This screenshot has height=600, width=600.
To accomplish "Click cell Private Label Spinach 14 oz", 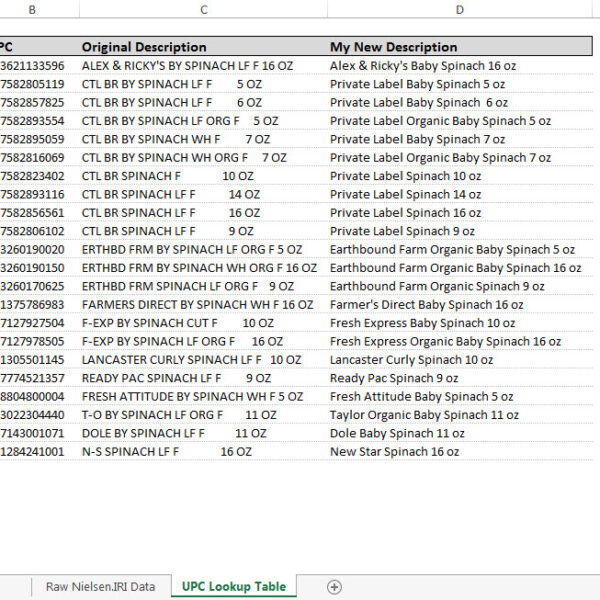I will (x=460, y=194).
